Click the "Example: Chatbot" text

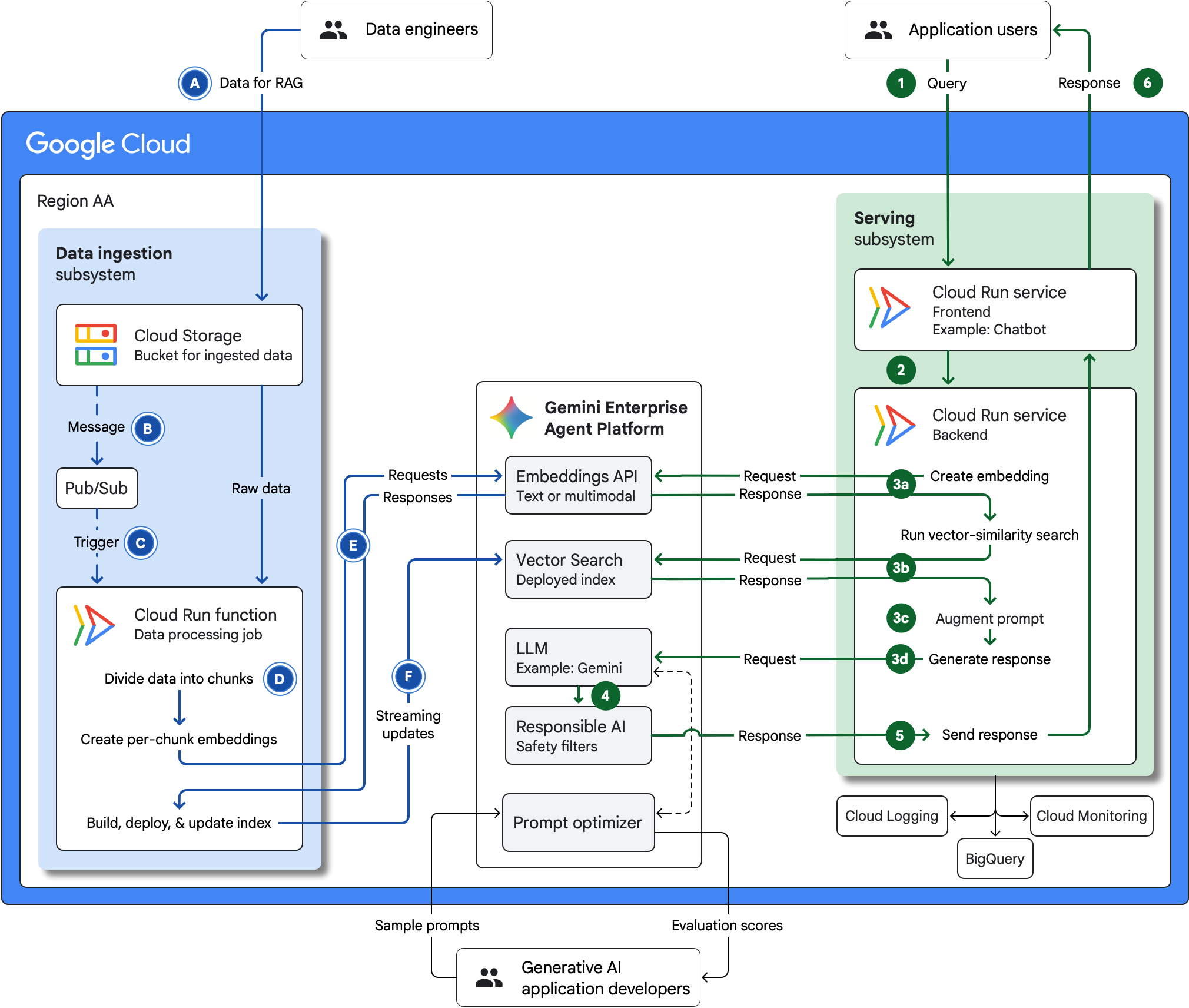pyautogui.click(x=989, y=330)
